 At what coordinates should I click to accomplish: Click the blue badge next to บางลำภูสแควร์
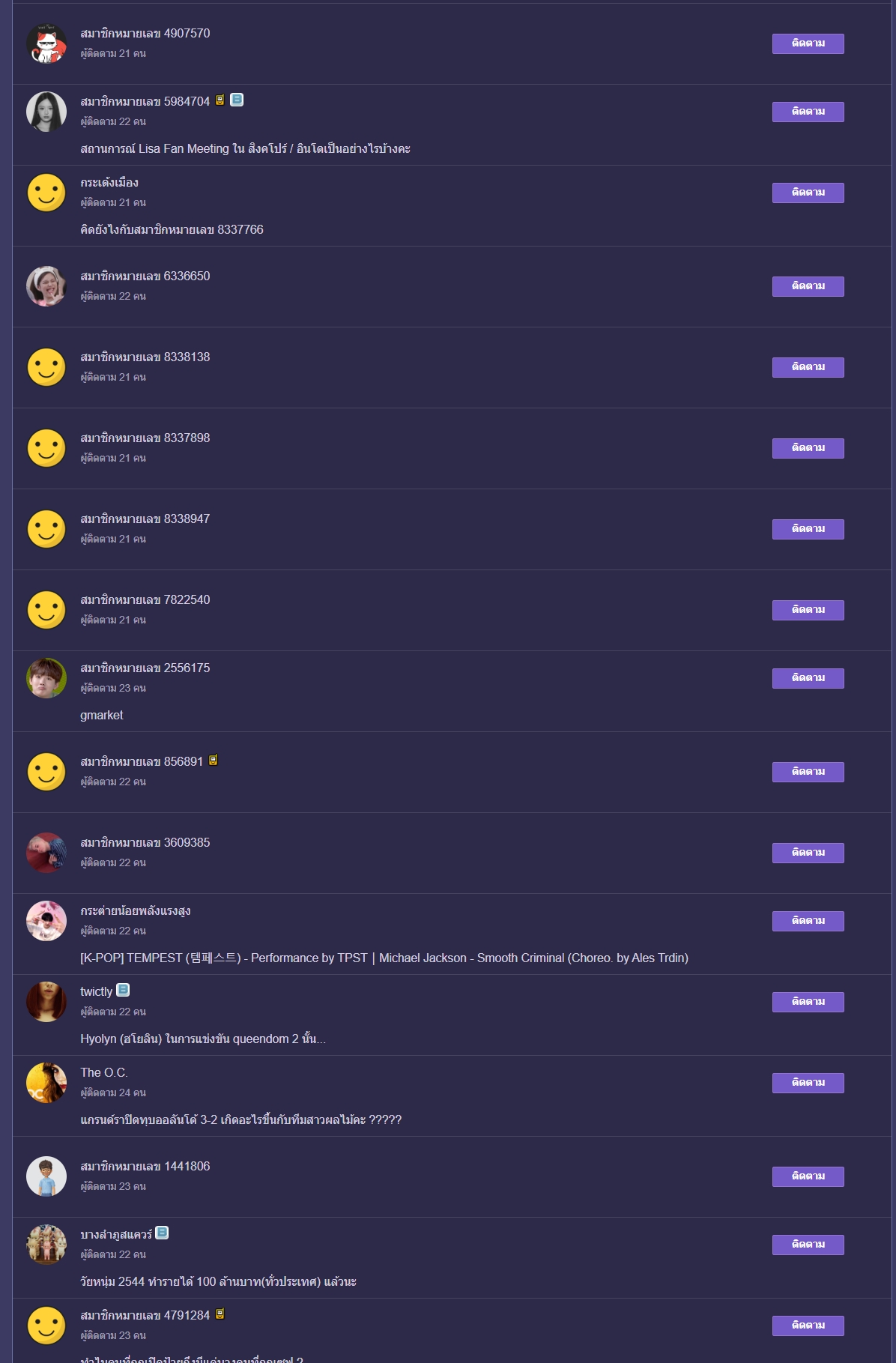click(162, 1233)
